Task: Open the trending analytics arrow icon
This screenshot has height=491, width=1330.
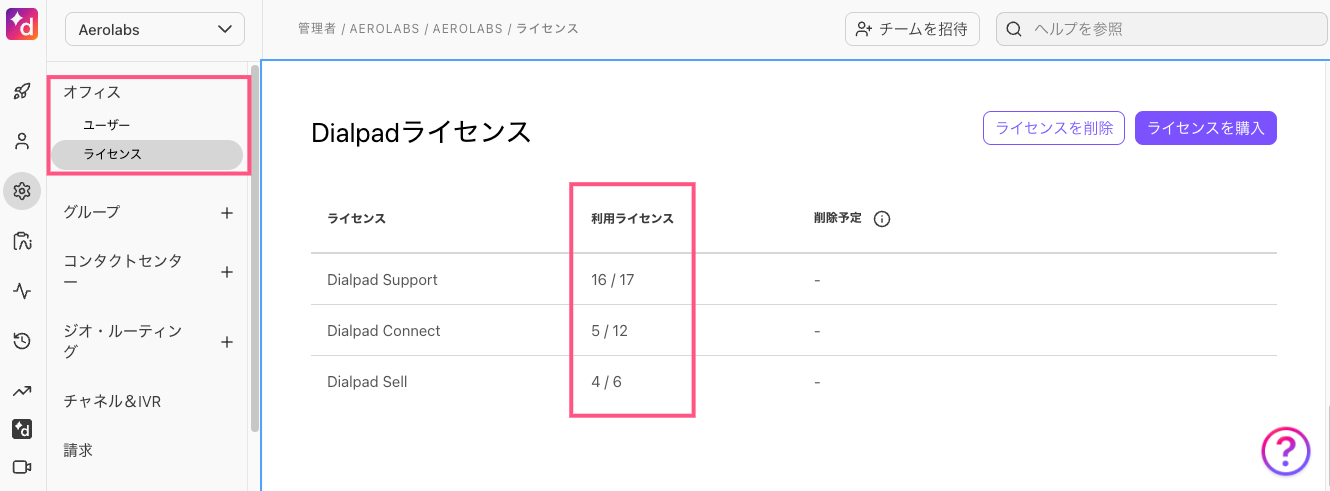Action: (22, 391)
